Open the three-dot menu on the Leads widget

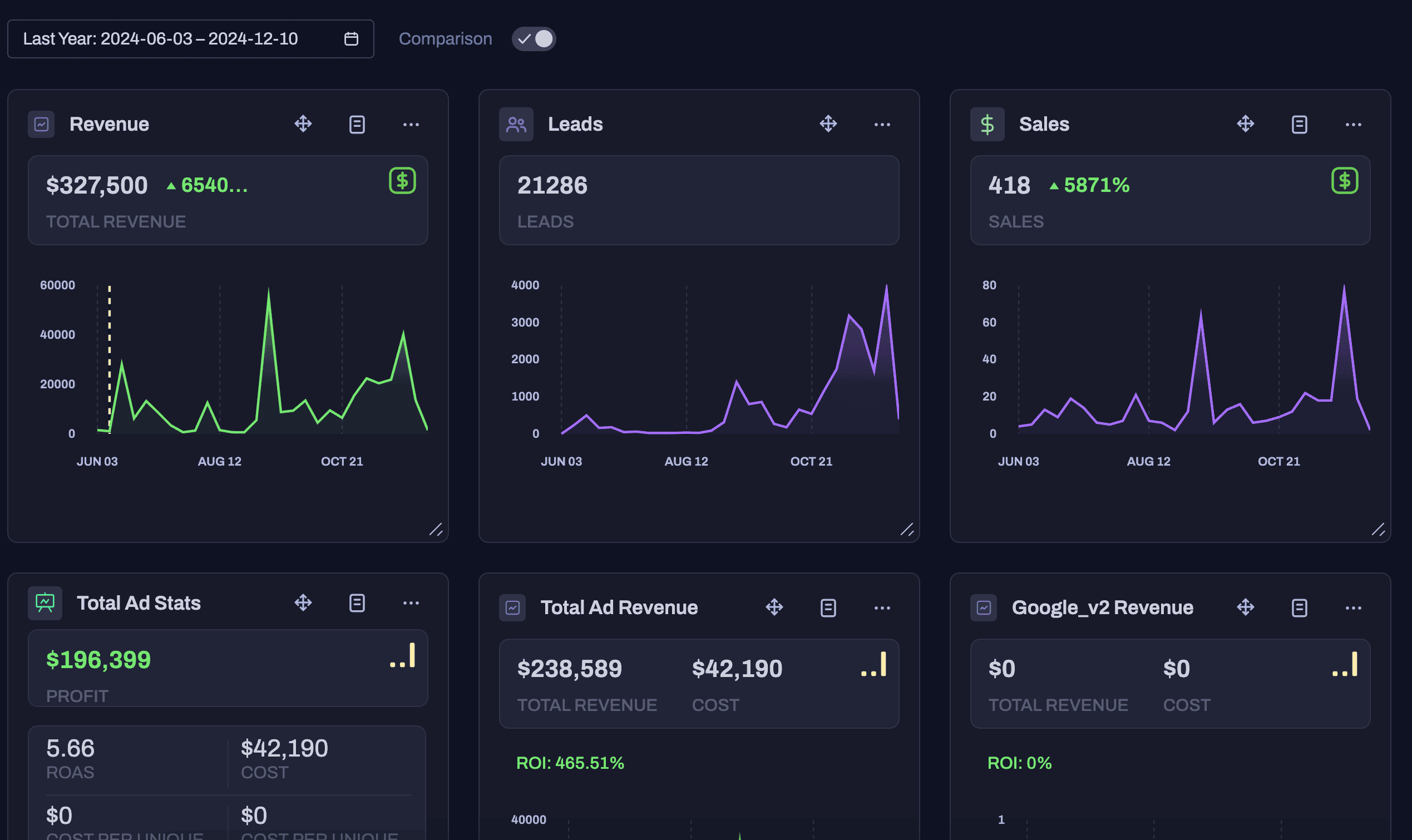click(x=882, y=125)
